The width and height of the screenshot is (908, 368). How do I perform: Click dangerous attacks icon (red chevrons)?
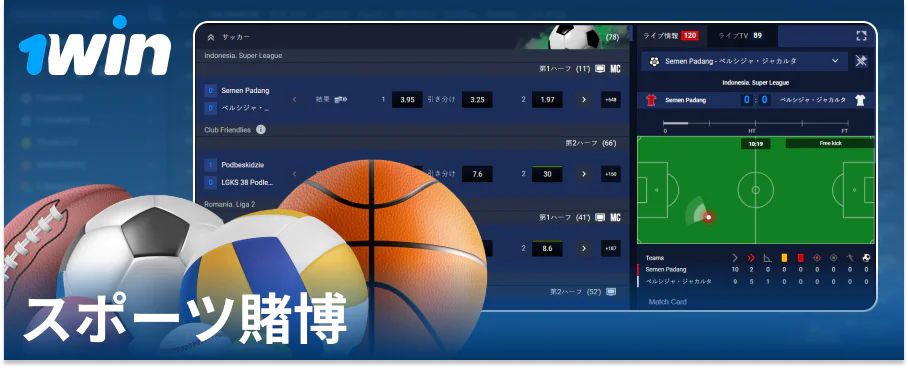[x=752, y=258]
